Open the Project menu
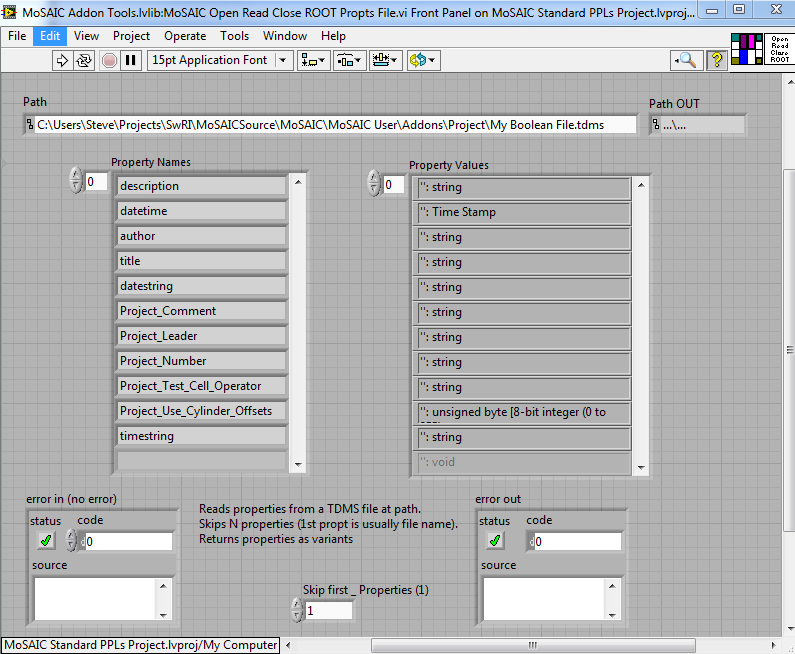Viewport: 795px width, 654px height. (x=131, y=36)
